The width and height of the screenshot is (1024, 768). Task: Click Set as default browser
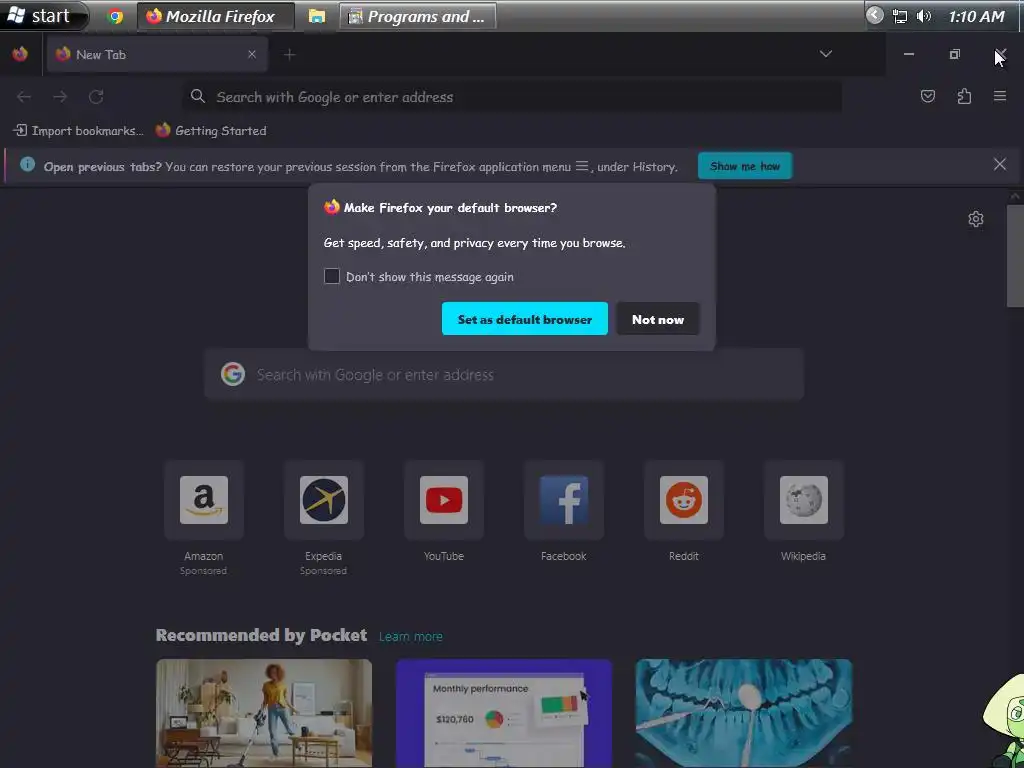pos(524,319)
